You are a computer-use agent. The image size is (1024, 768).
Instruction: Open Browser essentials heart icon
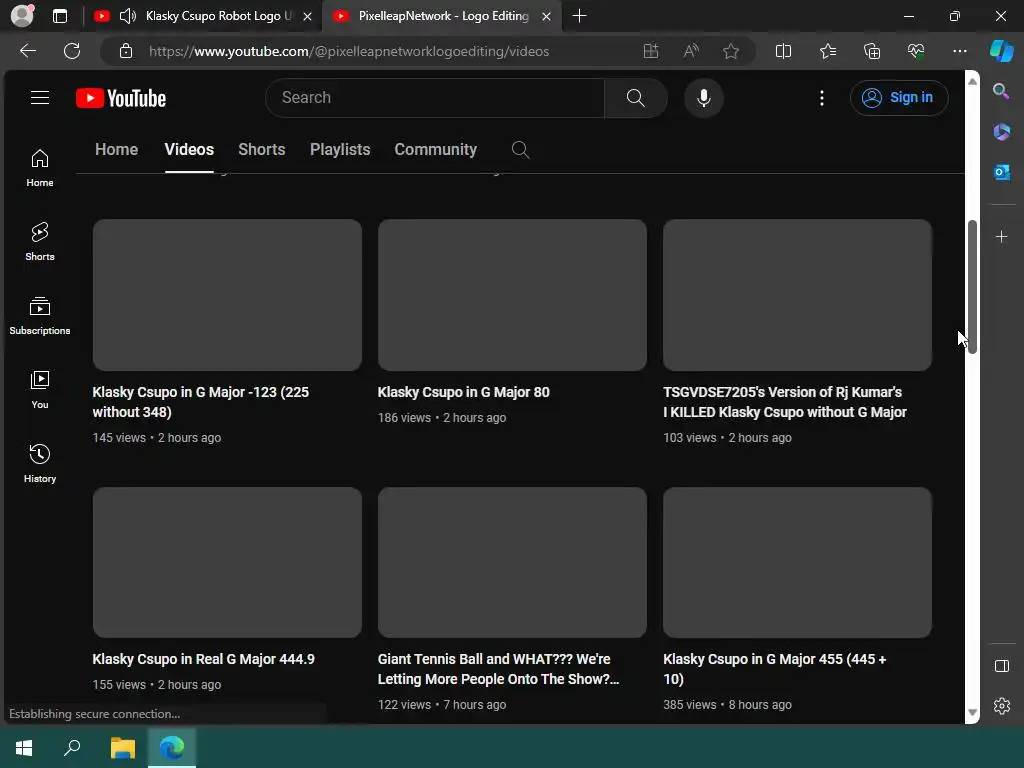click(x=916, y=51)
